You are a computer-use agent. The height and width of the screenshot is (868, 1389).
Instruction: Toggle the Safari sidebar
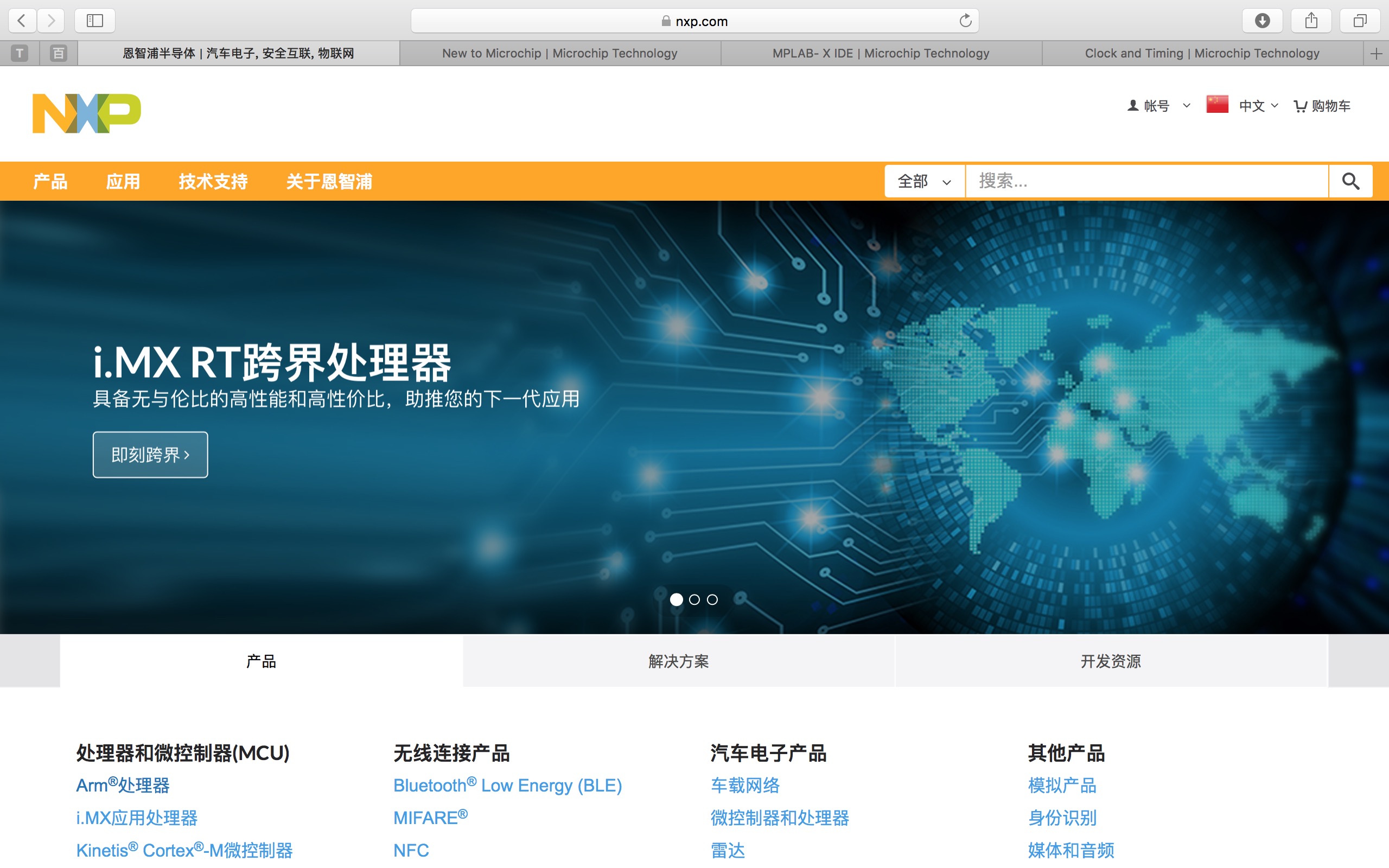pos(94,21)
